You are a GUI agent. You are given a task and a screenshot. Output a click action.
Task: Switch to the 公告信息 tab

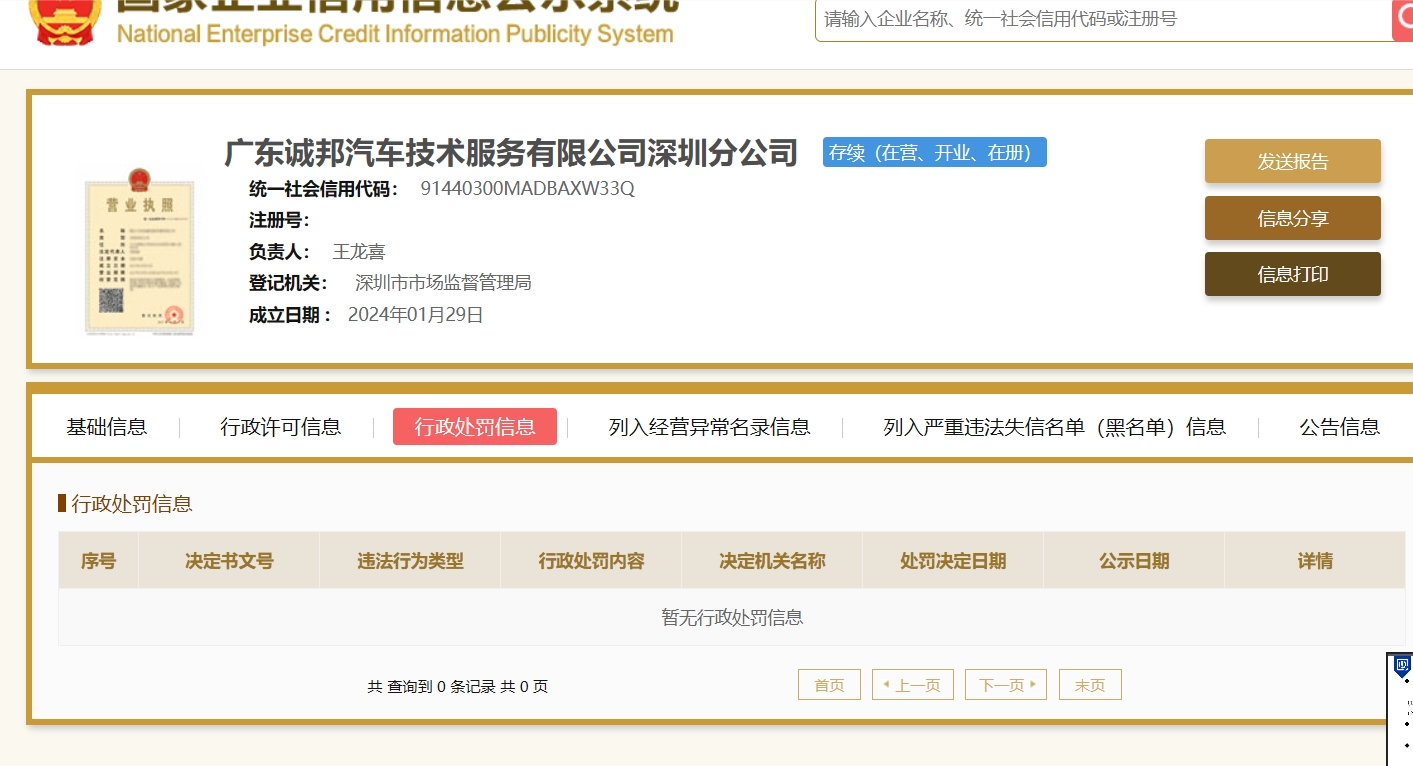point(1339,427)
